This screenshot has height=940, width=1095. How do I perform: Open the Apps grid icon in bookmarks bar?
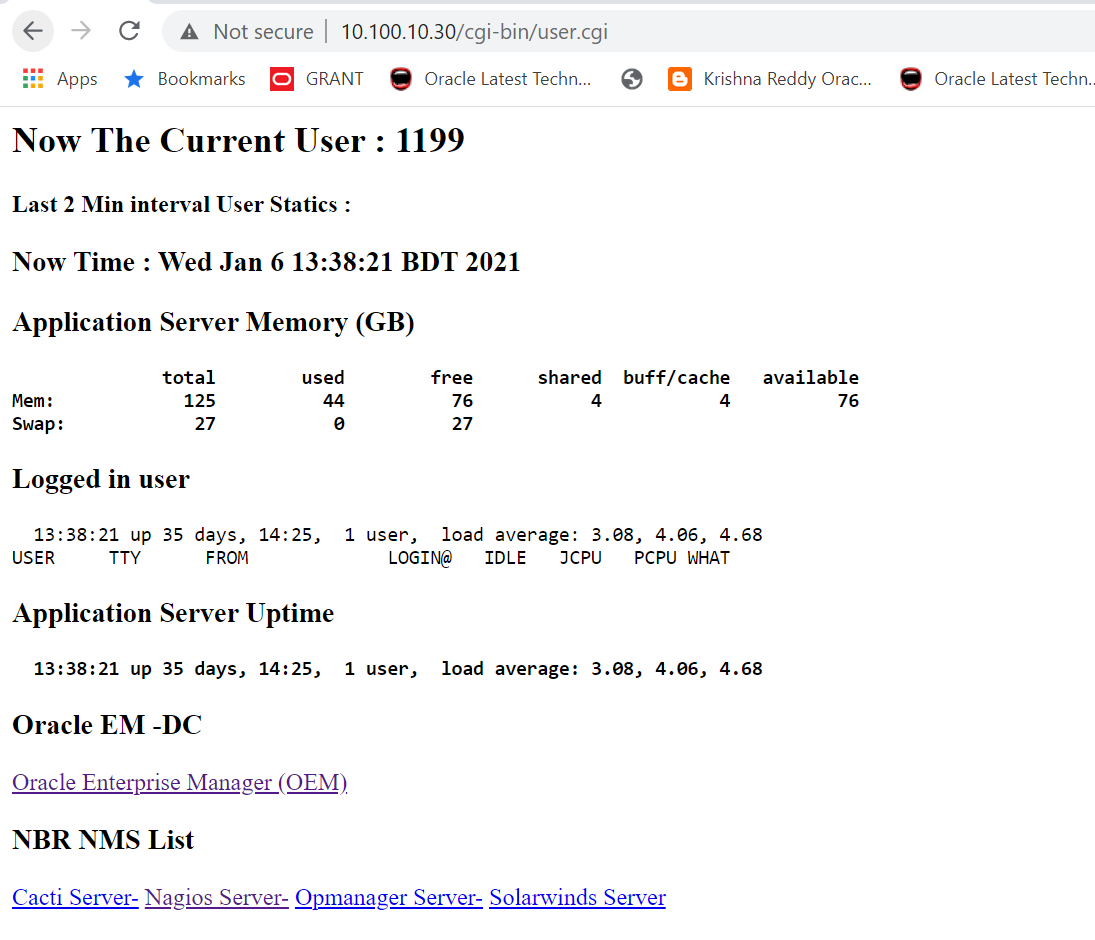[x=33, y=79]
